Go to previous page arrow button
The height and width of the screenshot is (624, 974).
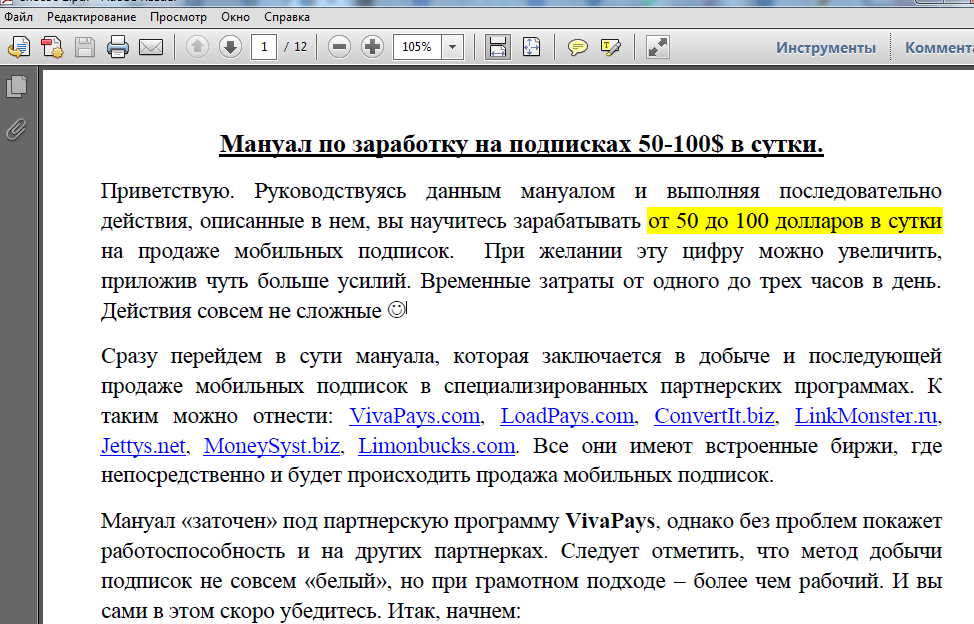(198, 47)
